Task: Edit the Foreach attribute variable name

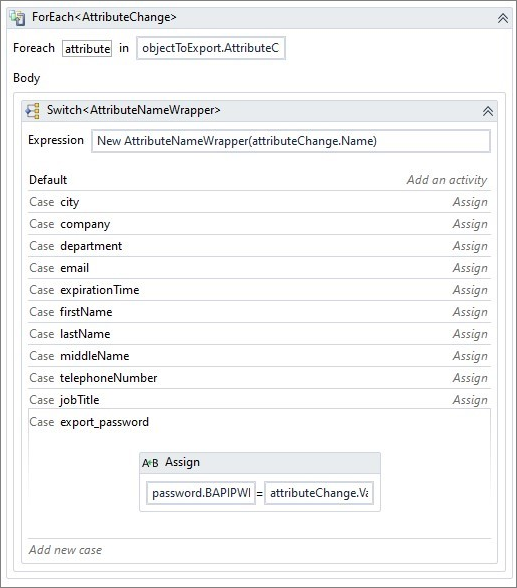Action: click(x=87, y=48)
